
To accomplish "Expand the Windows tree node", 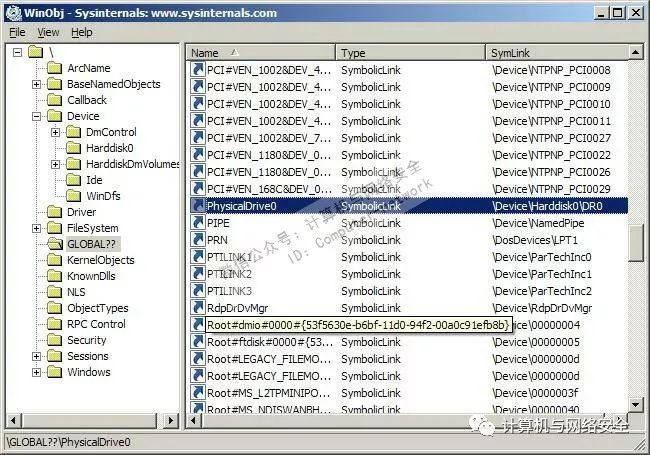I will [36, 373].
